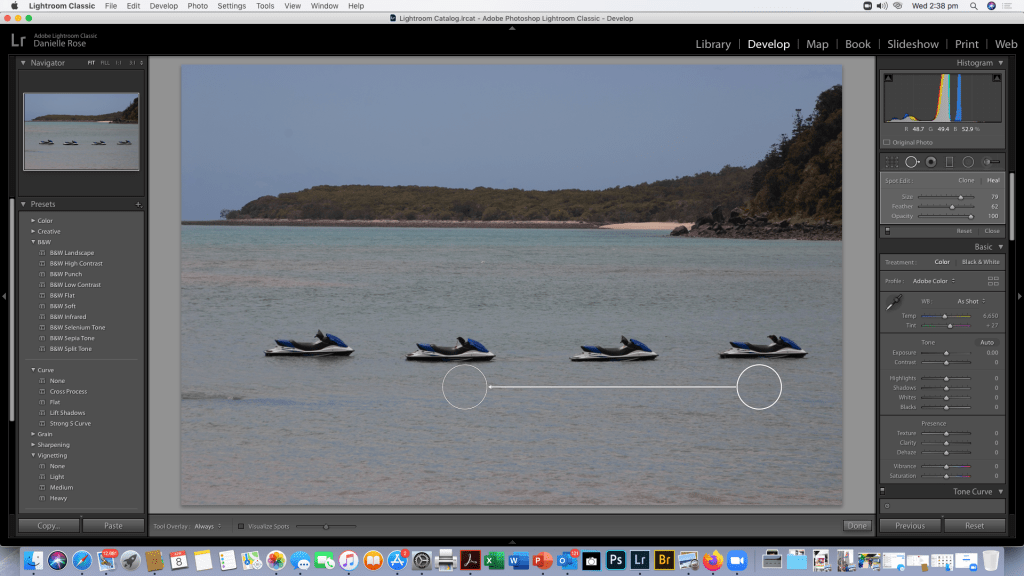This screenshot has height=576, width=1024.
Task: Switch to the Library module
Action: [713, 44]
